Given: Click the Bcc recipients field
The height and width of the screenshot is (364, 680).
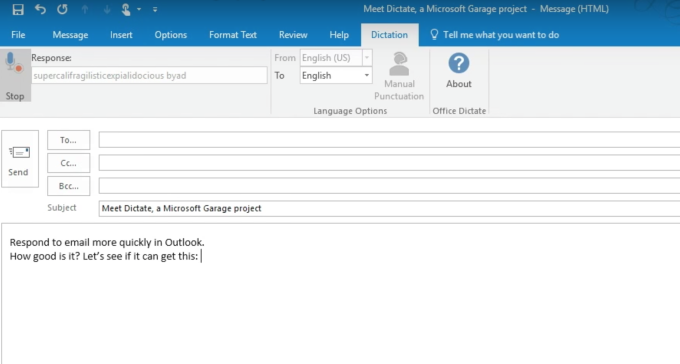Looking at the screenshot, I should (x=389, y=186).
